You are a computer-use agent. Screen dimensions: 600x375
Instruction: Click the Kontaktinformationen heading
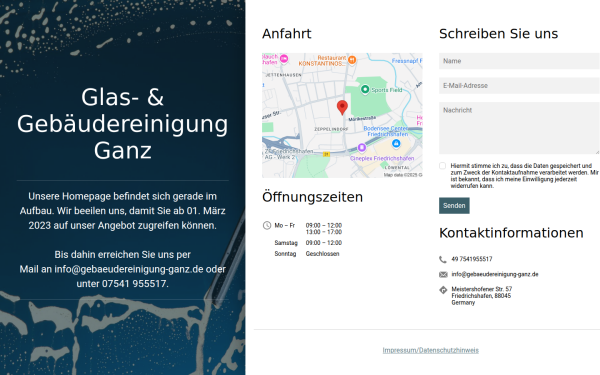pos(511,233)
